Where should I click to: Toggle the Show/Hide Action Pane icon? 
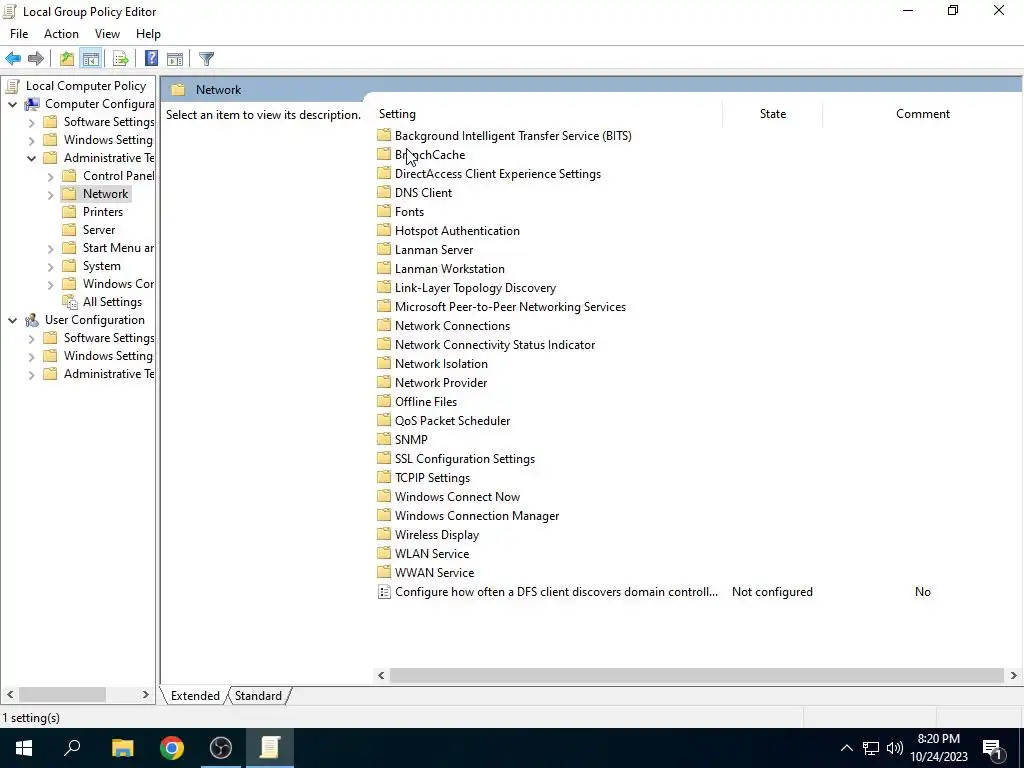pyautogui.click(x=175, y=59)
